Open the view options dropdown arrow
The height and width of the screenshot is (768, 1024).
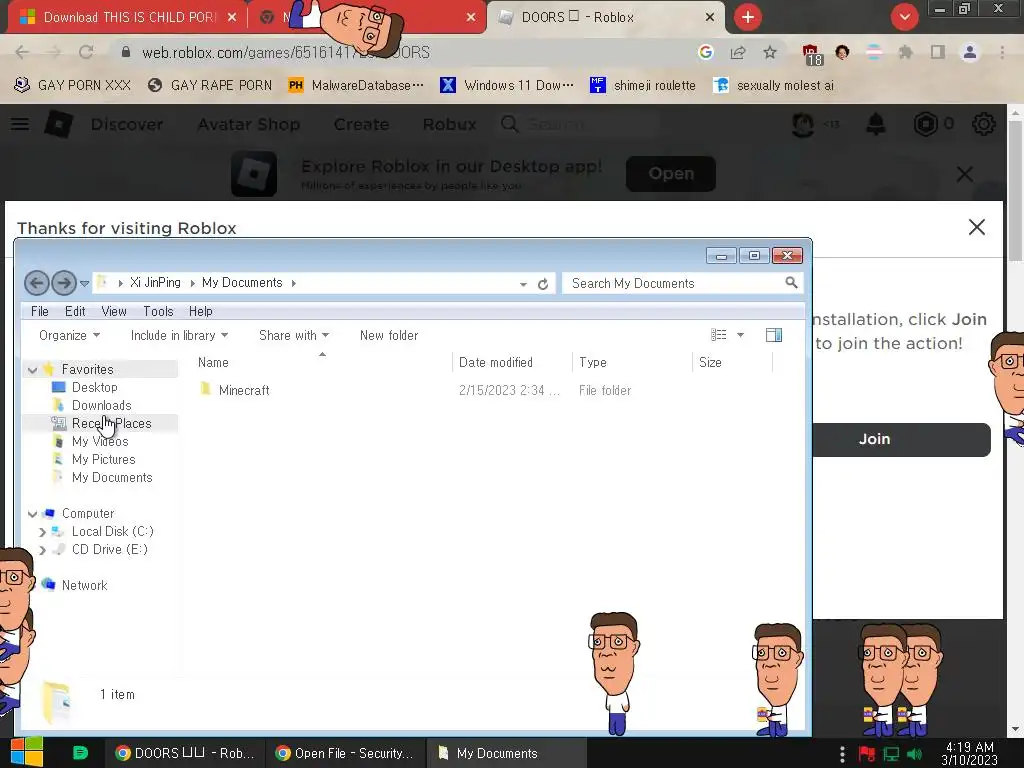tap(740, 335)
